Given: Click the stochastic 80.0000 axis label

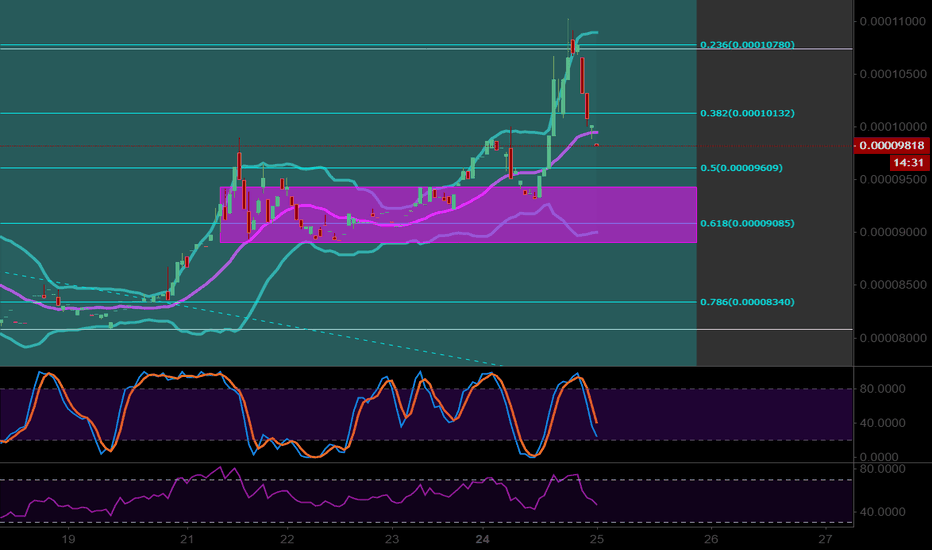Looking at the screenshot, I should [883, 389].
